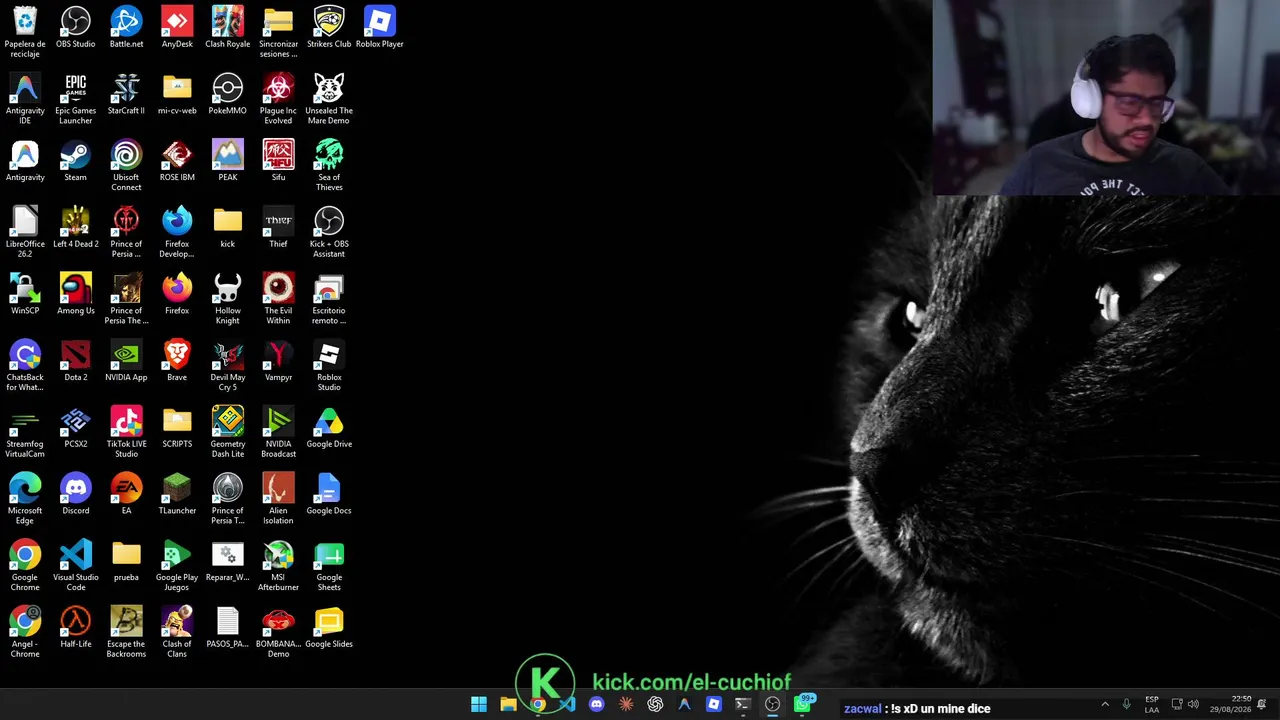Open File Explorer from the taskbar
1280x720 pixels.
point(508,705)
